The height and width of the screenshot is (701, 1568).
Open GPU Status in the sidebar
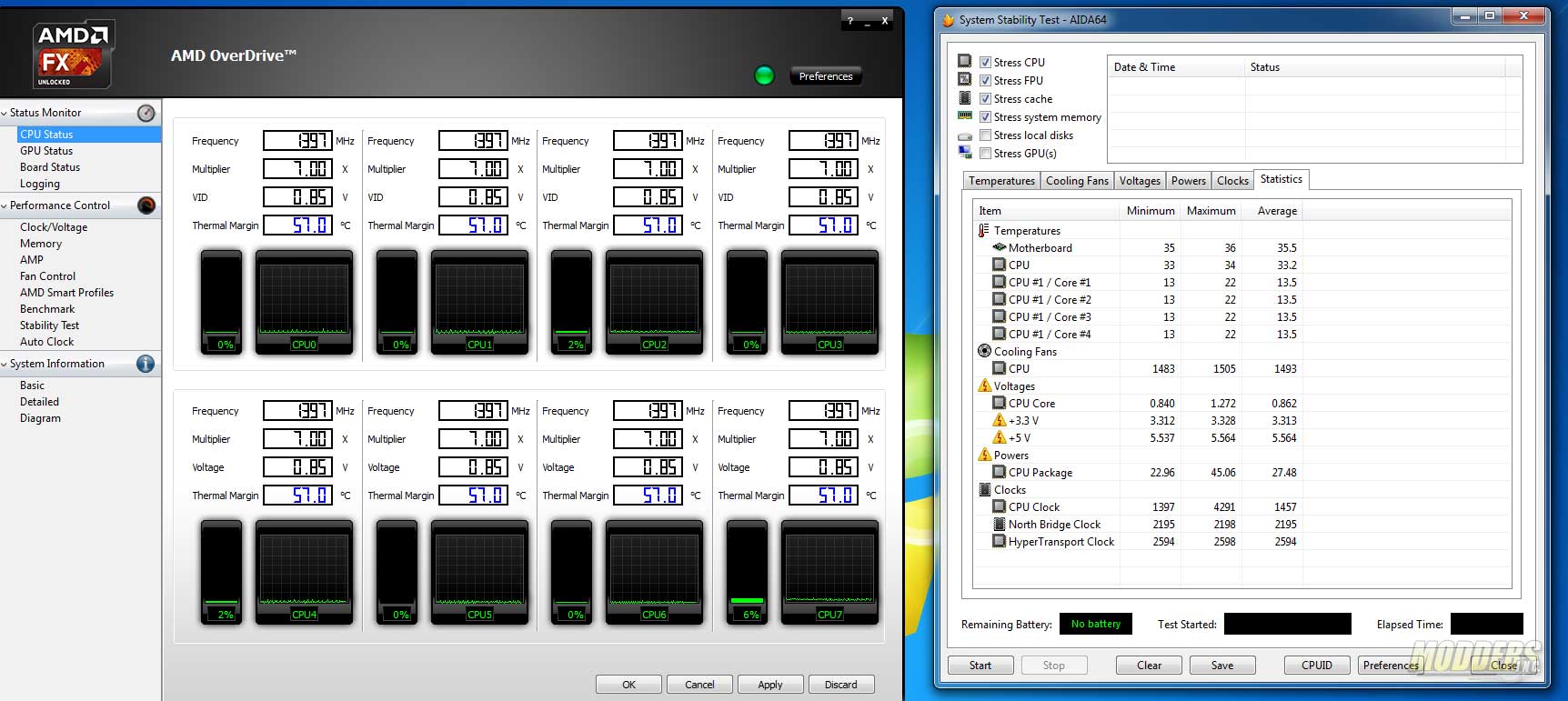coord(46,151)
